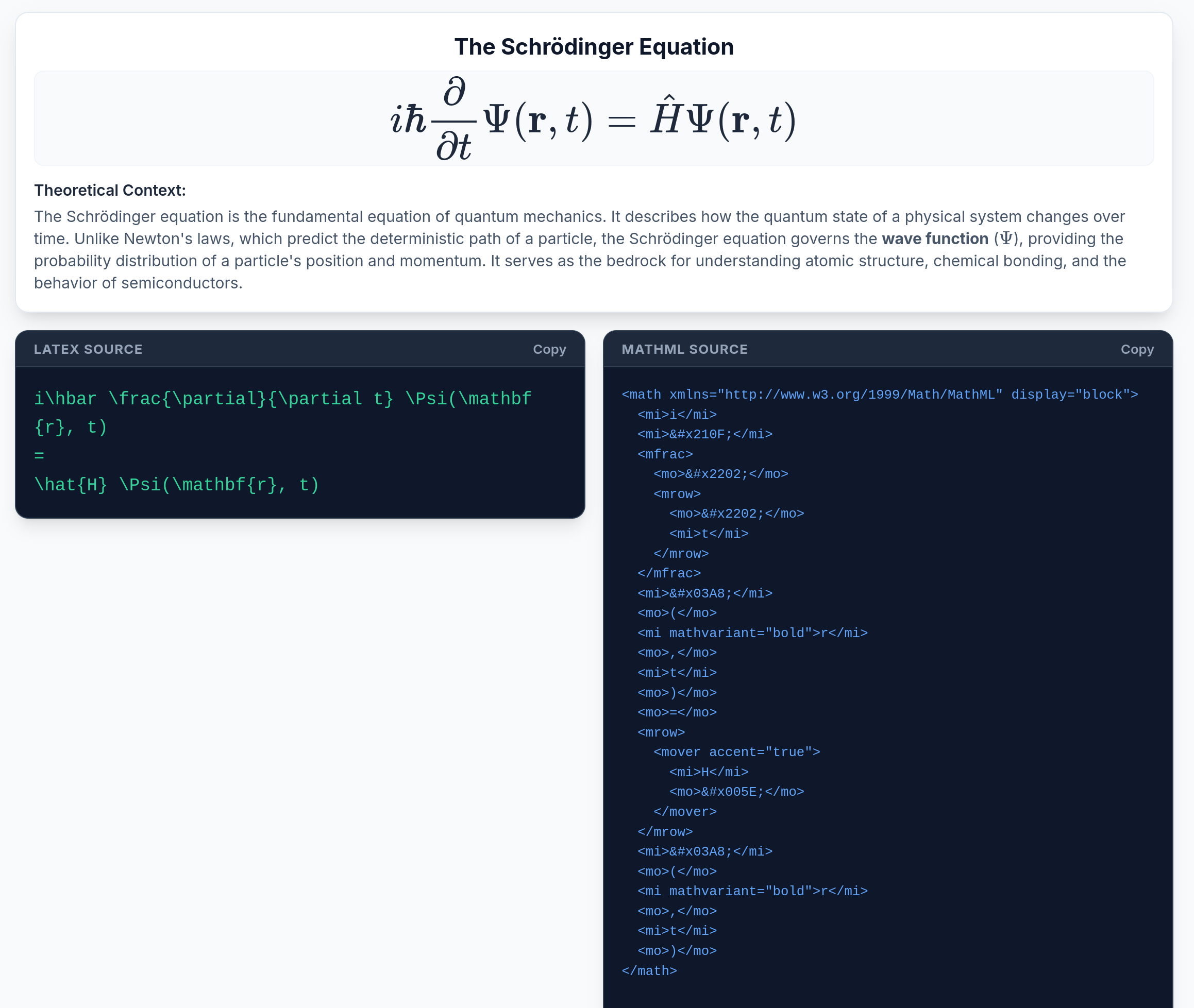Click the standalone '=' line in LaTeX source
Viewport: 1194px width, 1008px height.
pos(39,455)
